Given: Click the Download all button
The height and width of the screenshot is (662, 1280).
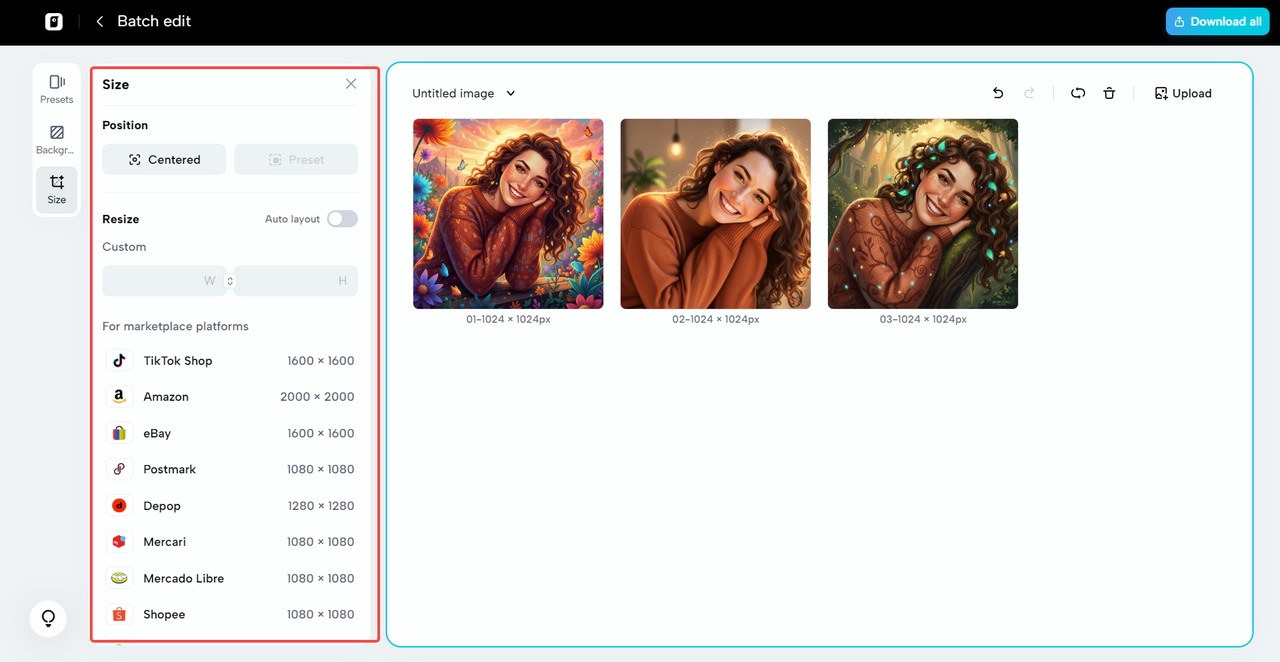Looking at the screenshot, I should point(1217,21).
